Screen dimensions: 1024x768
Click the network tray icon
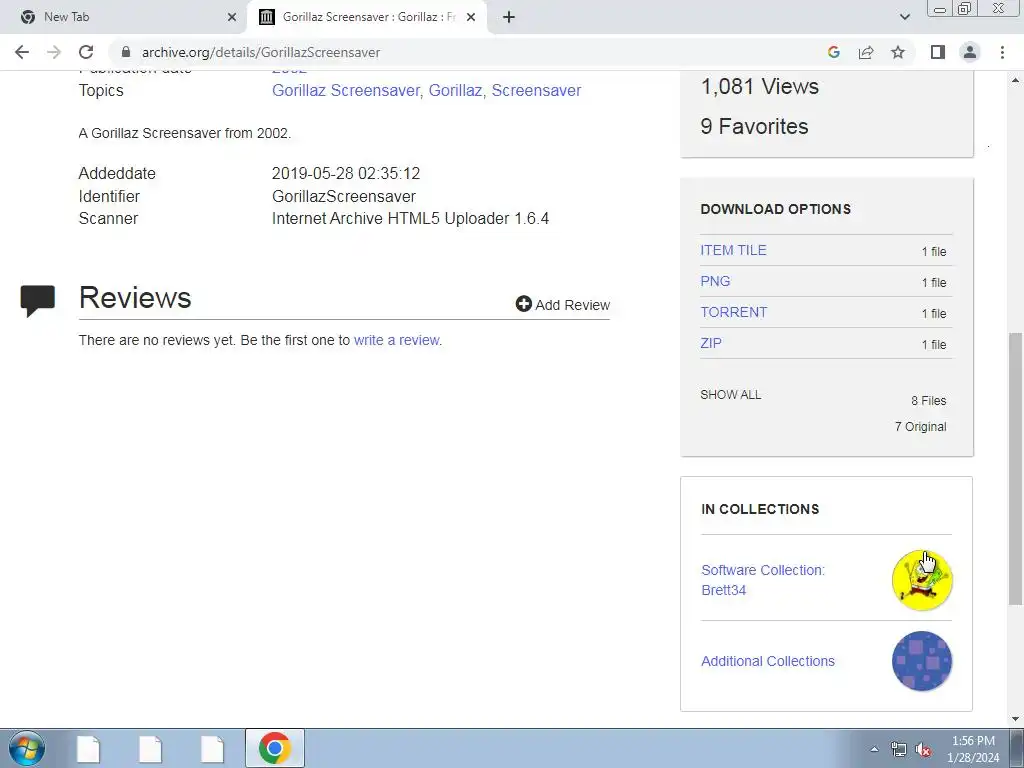click(x=899, y=750)
